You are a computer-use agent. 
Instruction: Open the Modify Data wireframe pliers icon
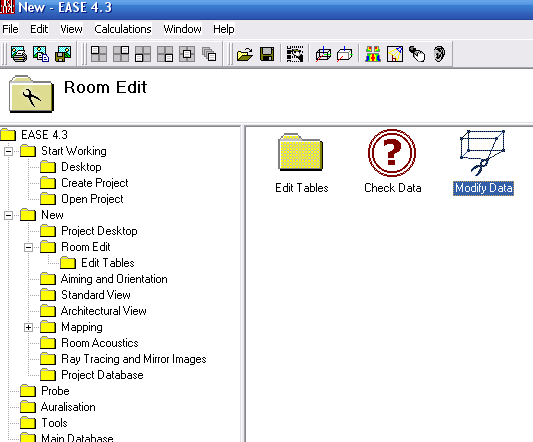(x=483, y=153)
